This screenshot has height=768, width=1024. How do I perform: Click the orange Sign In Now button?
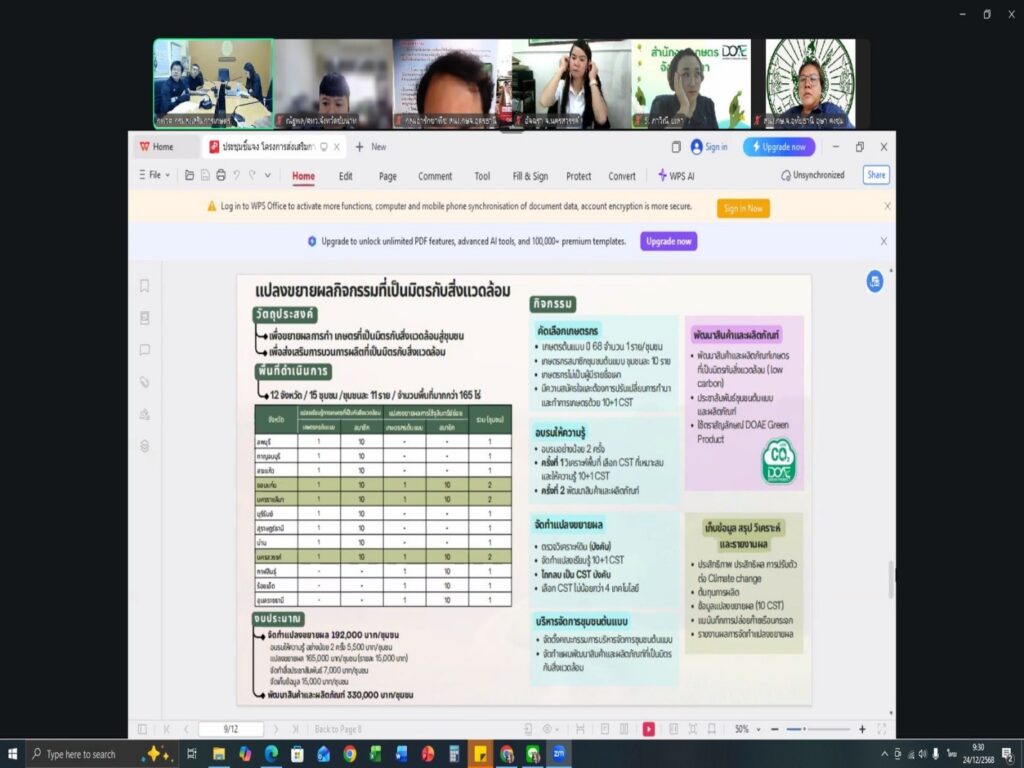743,208
